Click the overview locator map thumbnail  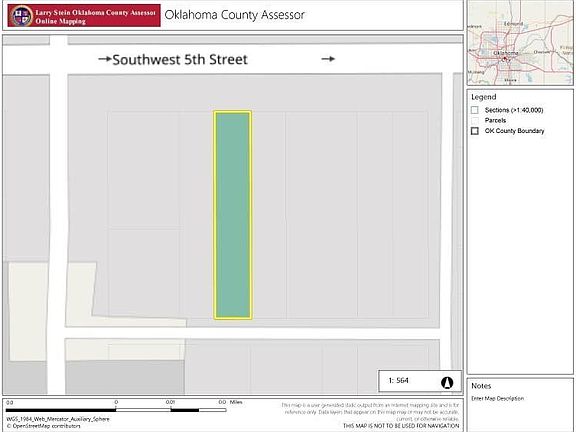pos(520,43)
